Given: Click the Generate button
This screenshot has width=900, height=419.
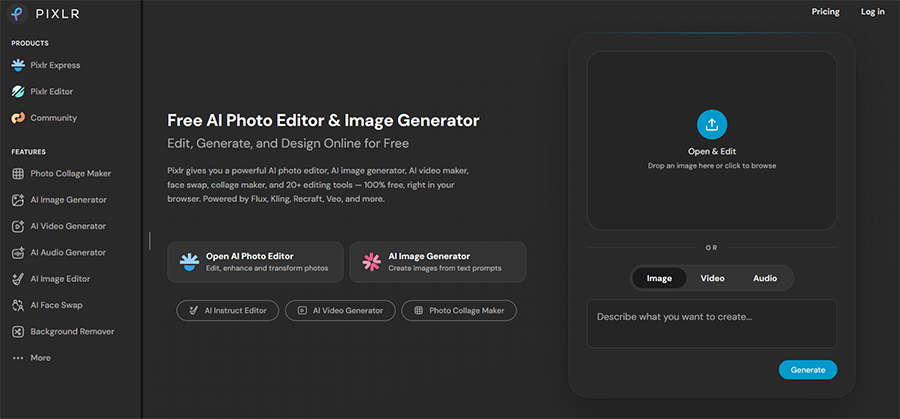Looking at the screenshot, I should pos(808,370).
